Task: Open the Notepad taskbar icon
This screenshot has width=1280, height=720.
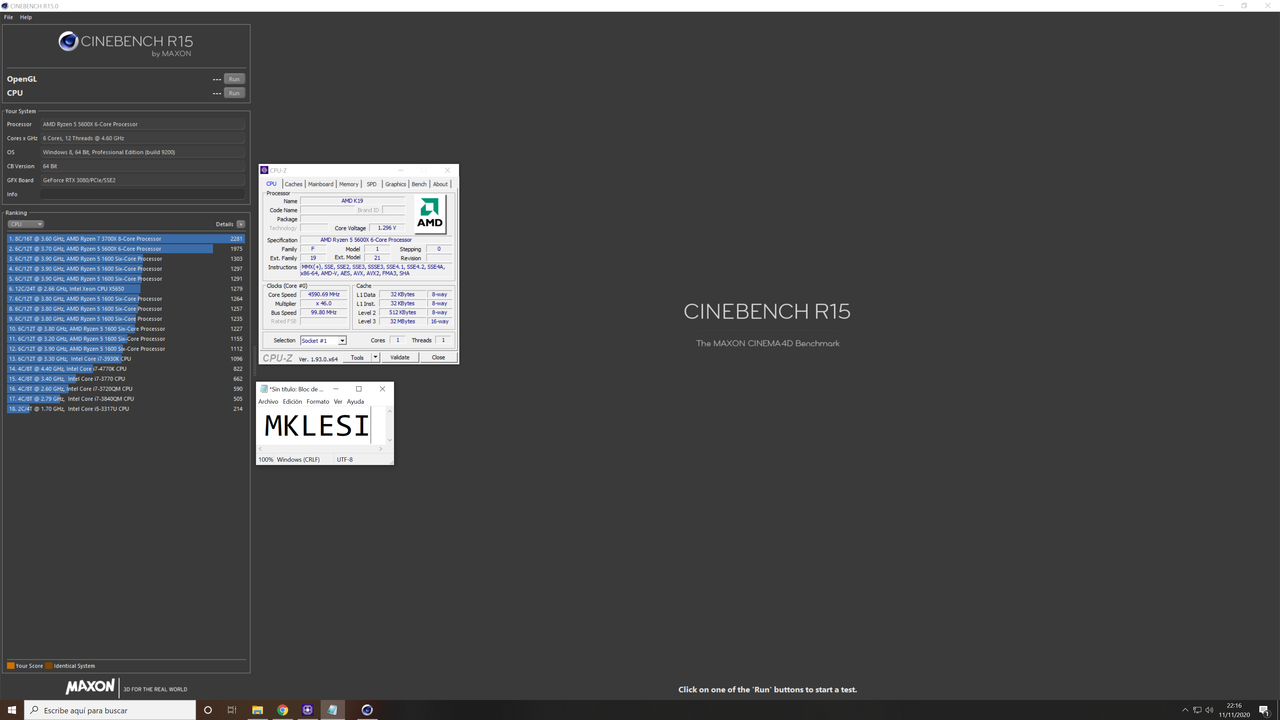Action: [332, 710]
